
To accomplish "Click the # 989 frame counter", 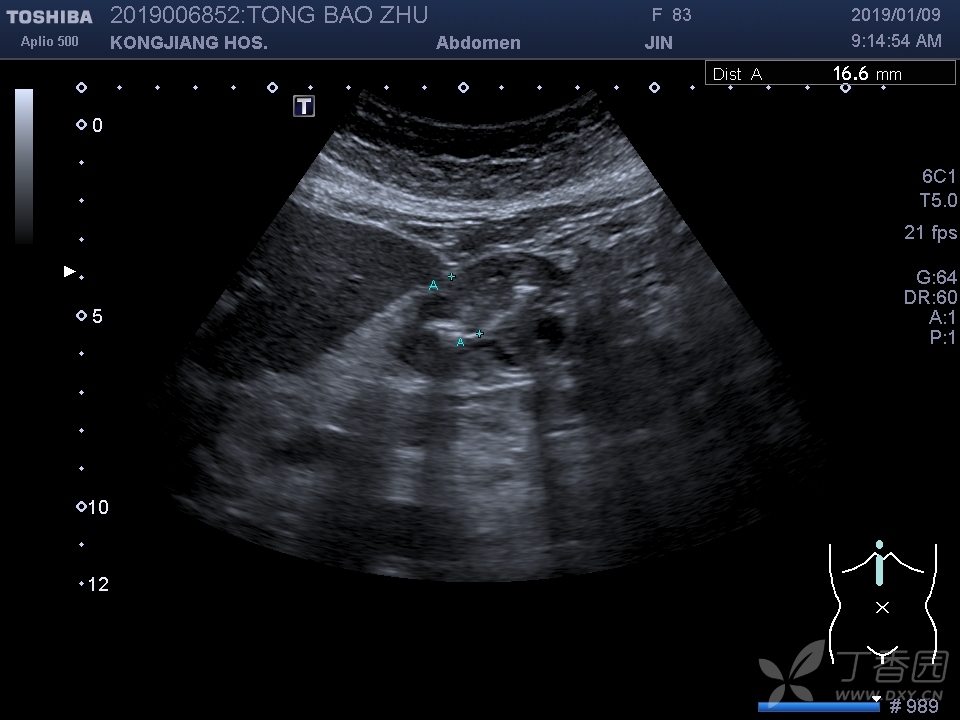I will (913, 707).
